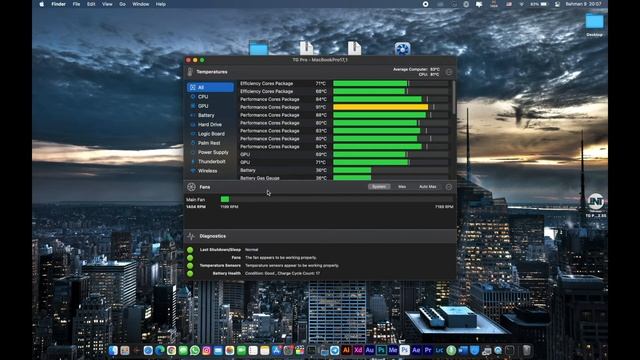Open the View menu

point(107,4)
